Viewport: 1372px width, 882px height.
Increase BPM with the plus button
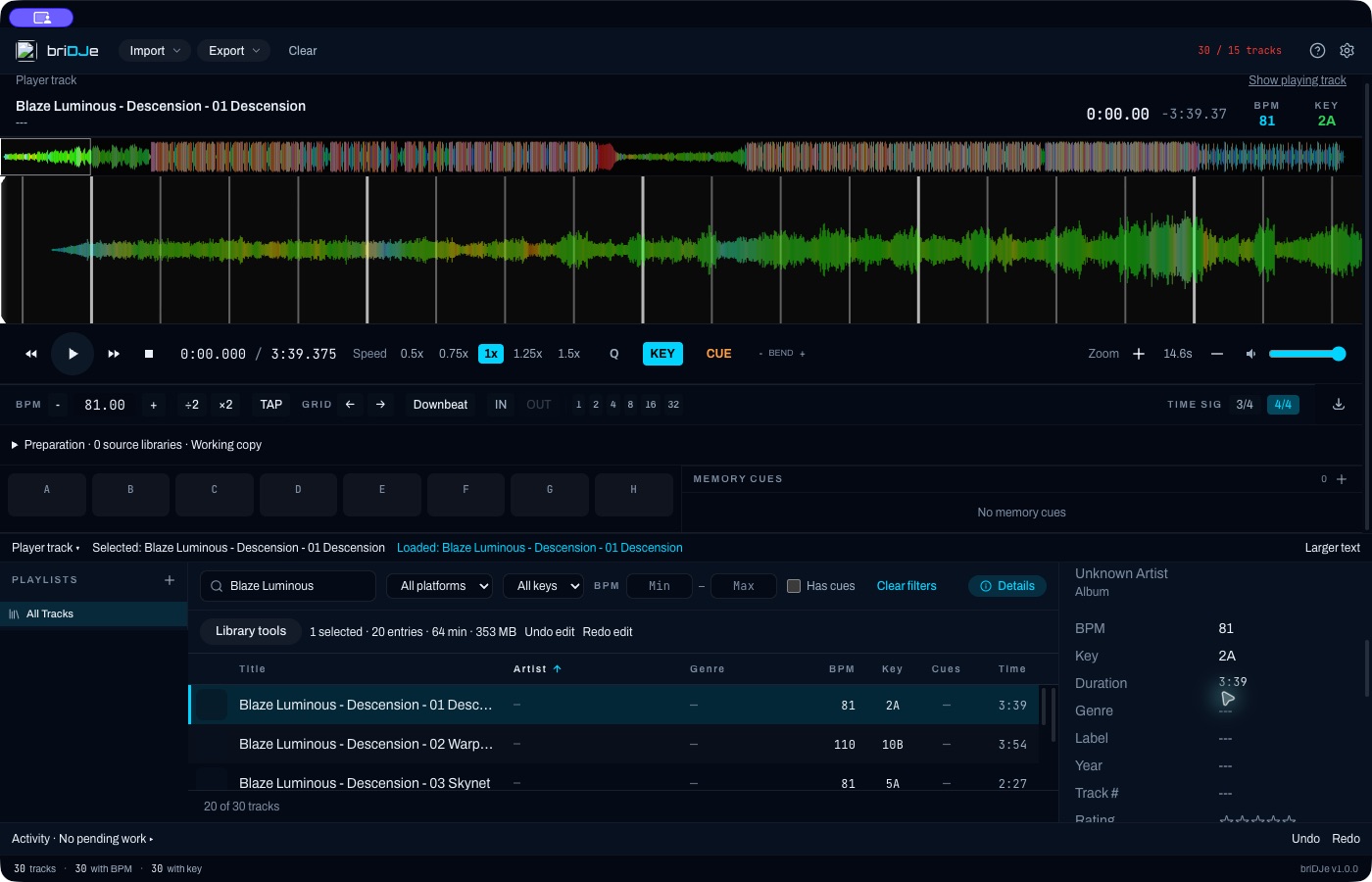(153, 405)
